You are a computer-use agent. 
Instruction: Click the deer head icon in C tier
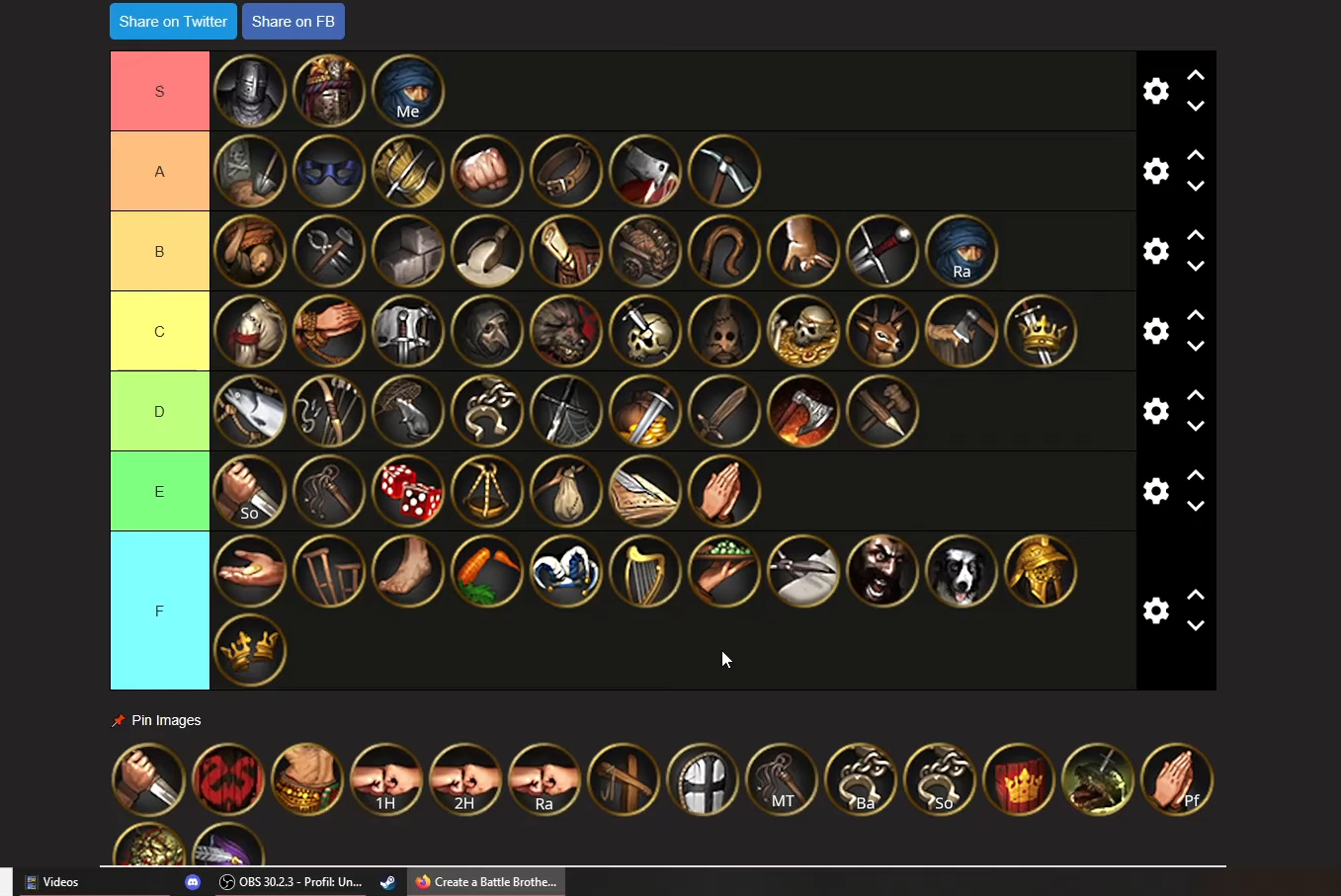point(882,331)
